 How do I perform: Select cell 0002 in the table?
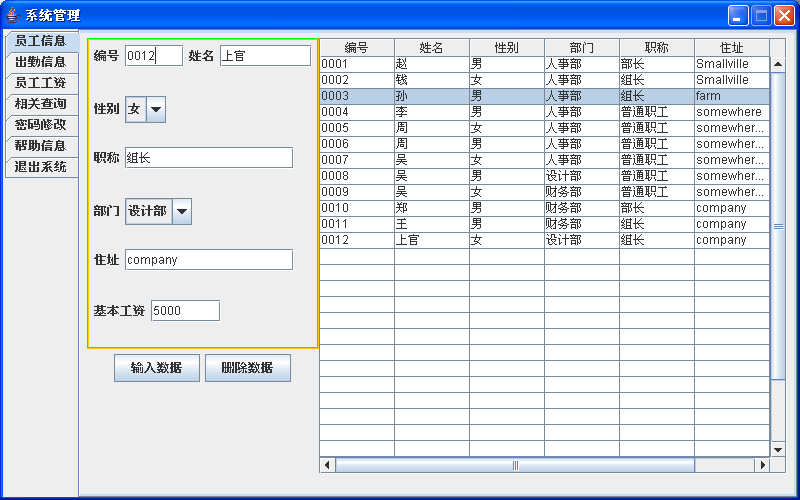click(x=357, y=80)
